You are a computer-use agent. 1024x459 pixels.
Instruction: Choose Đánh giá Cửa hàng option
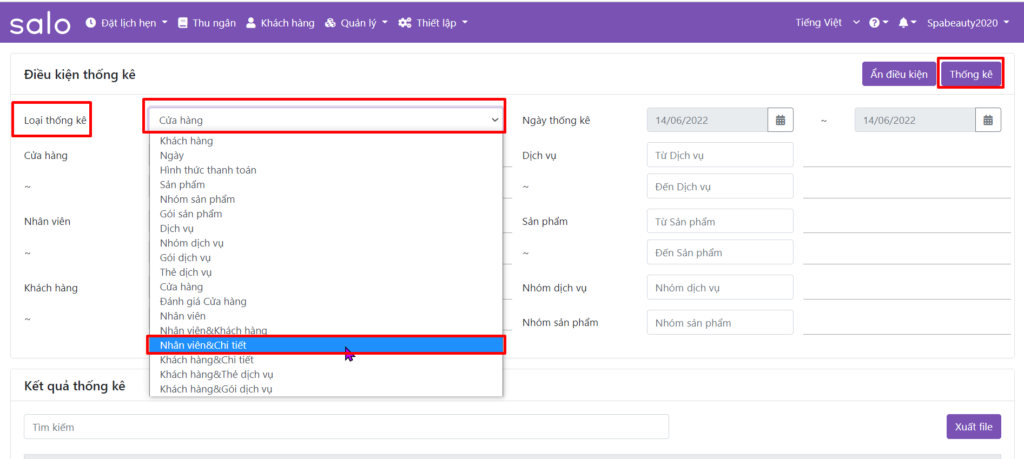326,302
